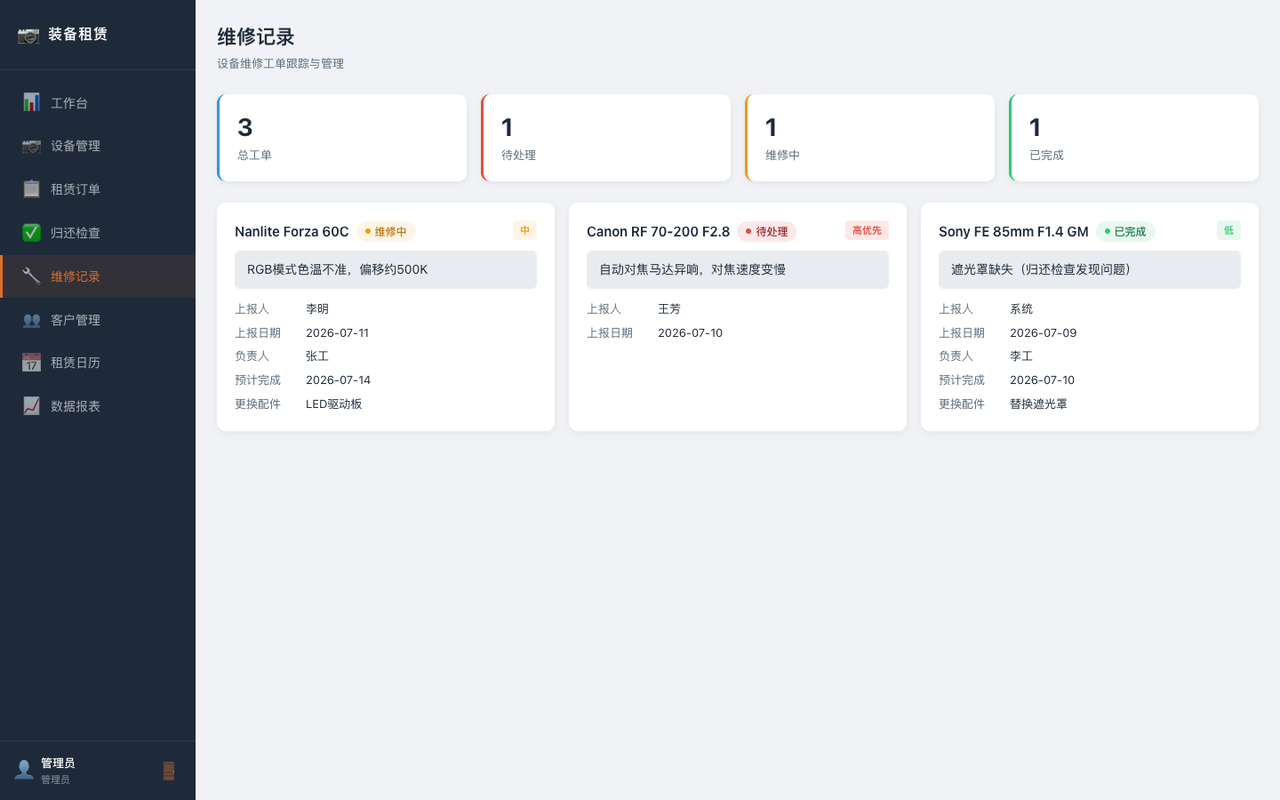Click subtitle 设备维修工单跟踪与管理
The image size is (1280, 800).
281,64
